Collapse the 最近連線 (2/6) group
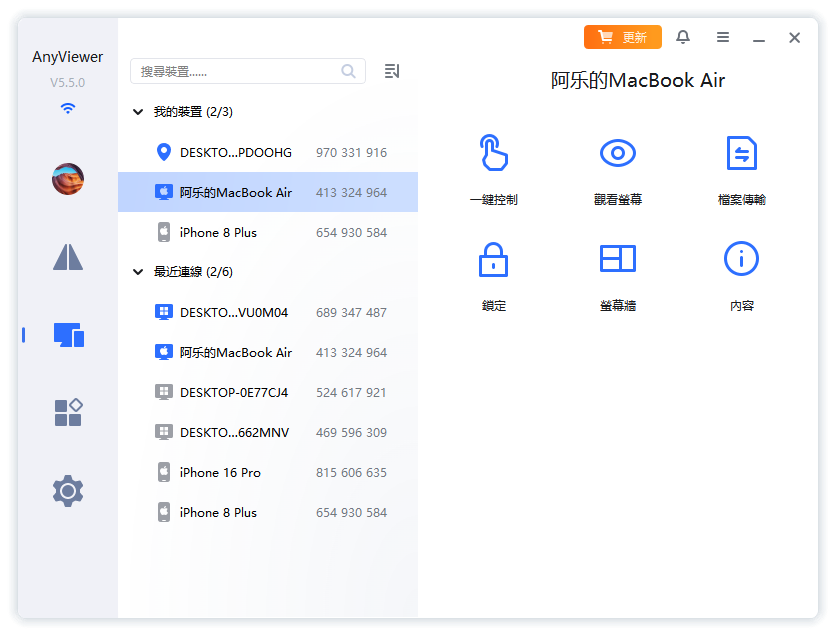The image size is (836, 636). click(x=138, y=272)
